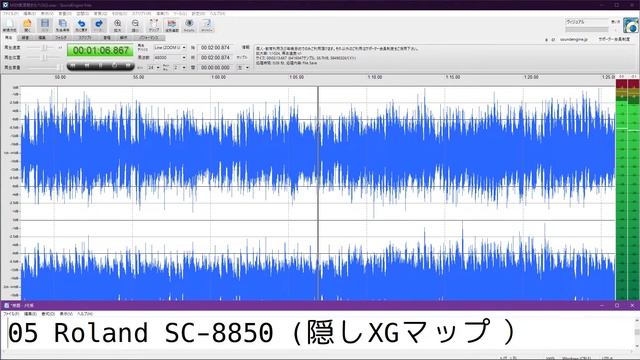This screenshot has height=360, width=640.
Task: Switch to the 再生 tab
Action: pos(8,38)
